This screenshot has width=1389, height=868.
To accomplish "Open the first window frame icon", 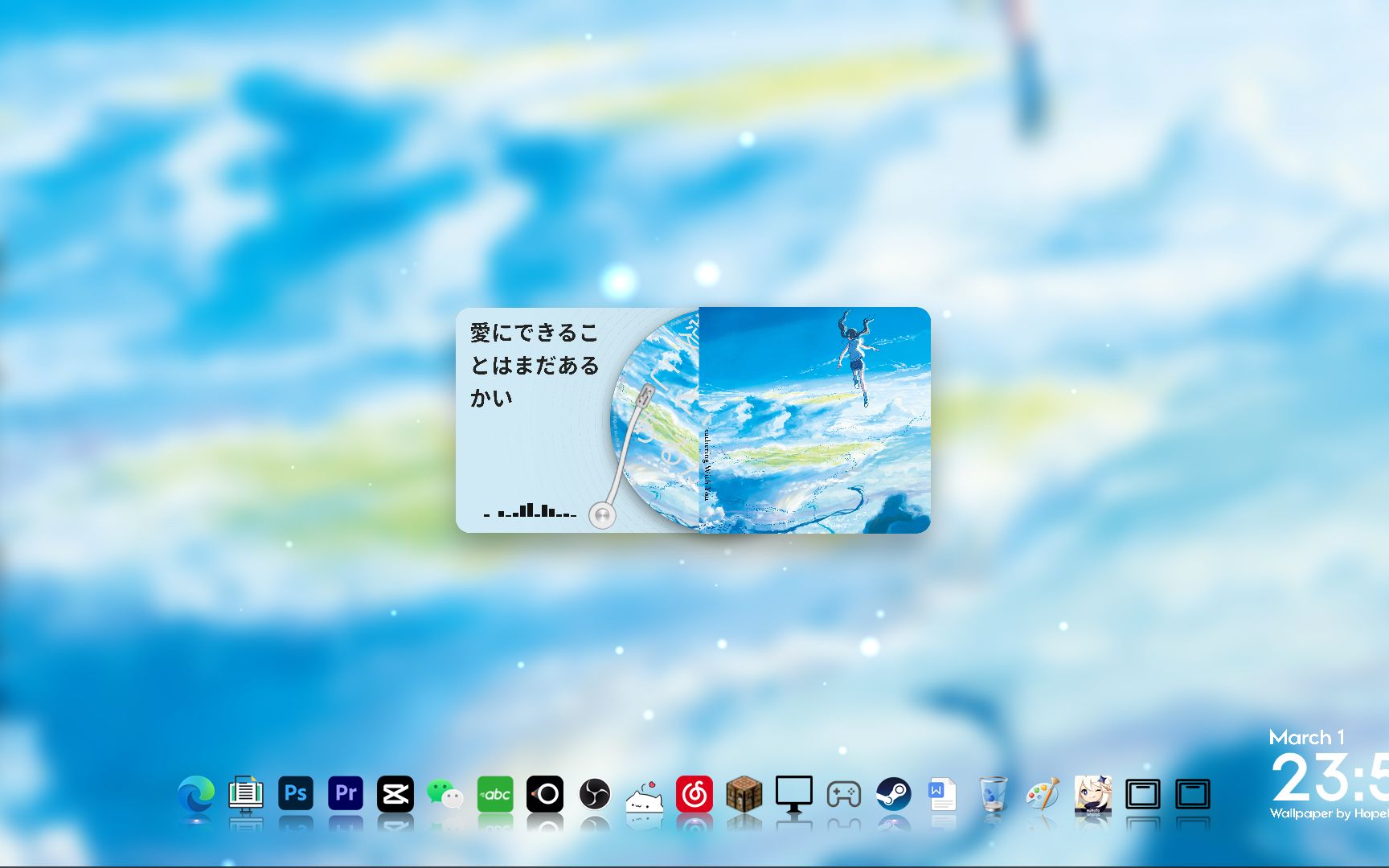I will (1143, 794).
